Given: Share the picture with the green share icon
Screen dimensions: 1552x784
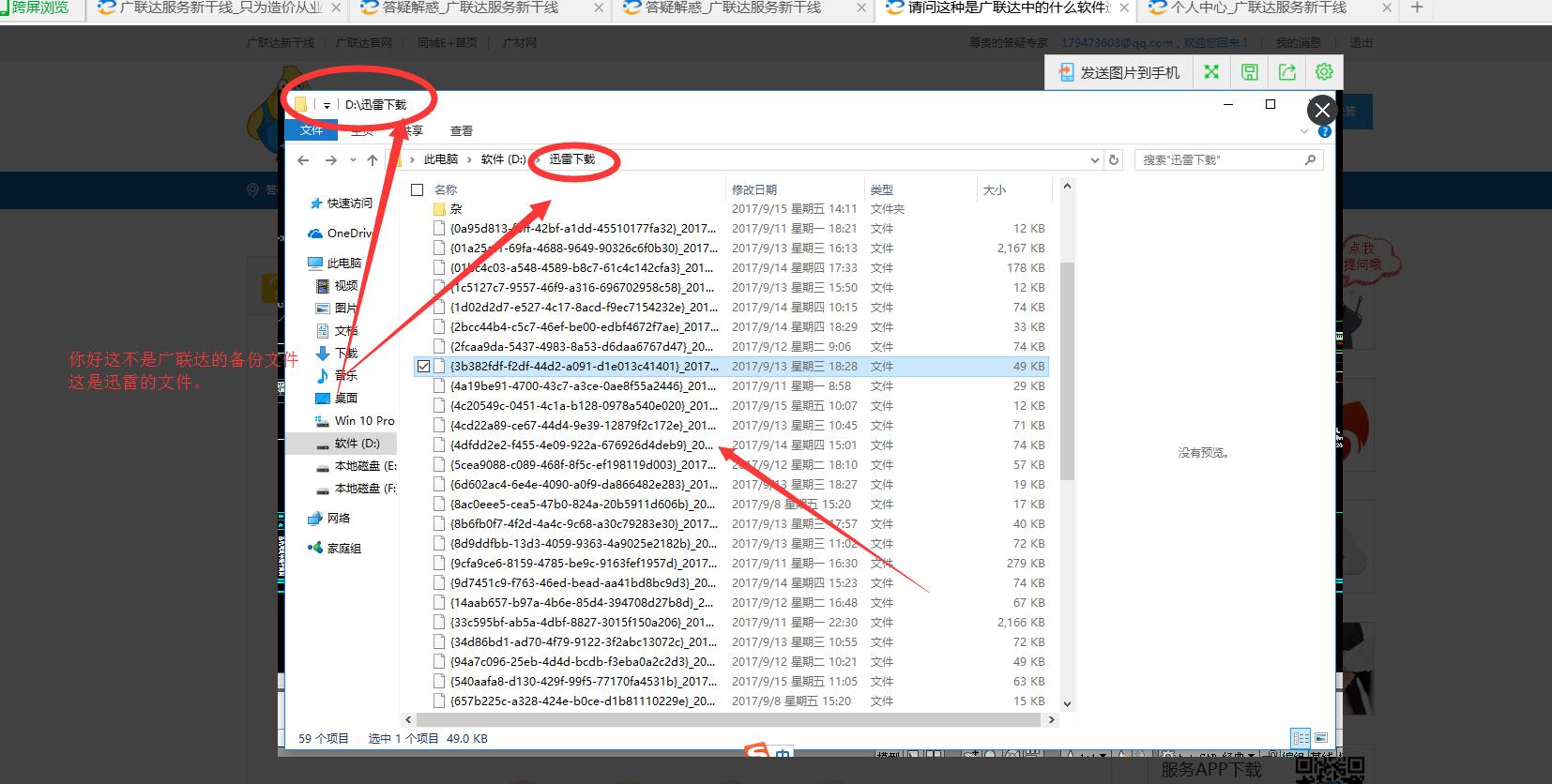Looking at the screenshot, I should coord(1286,72).
